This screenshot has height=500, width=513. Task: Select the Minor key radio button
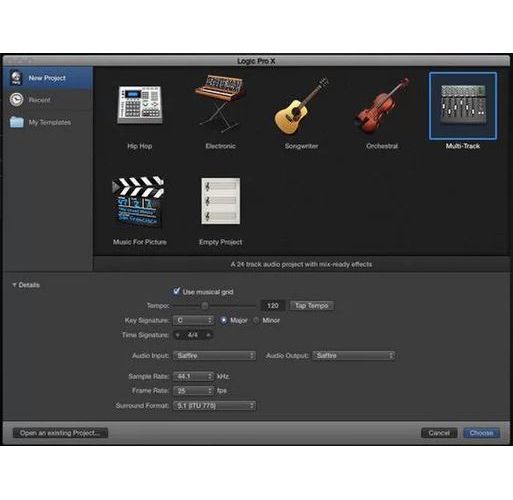click(x=256, y=320)
